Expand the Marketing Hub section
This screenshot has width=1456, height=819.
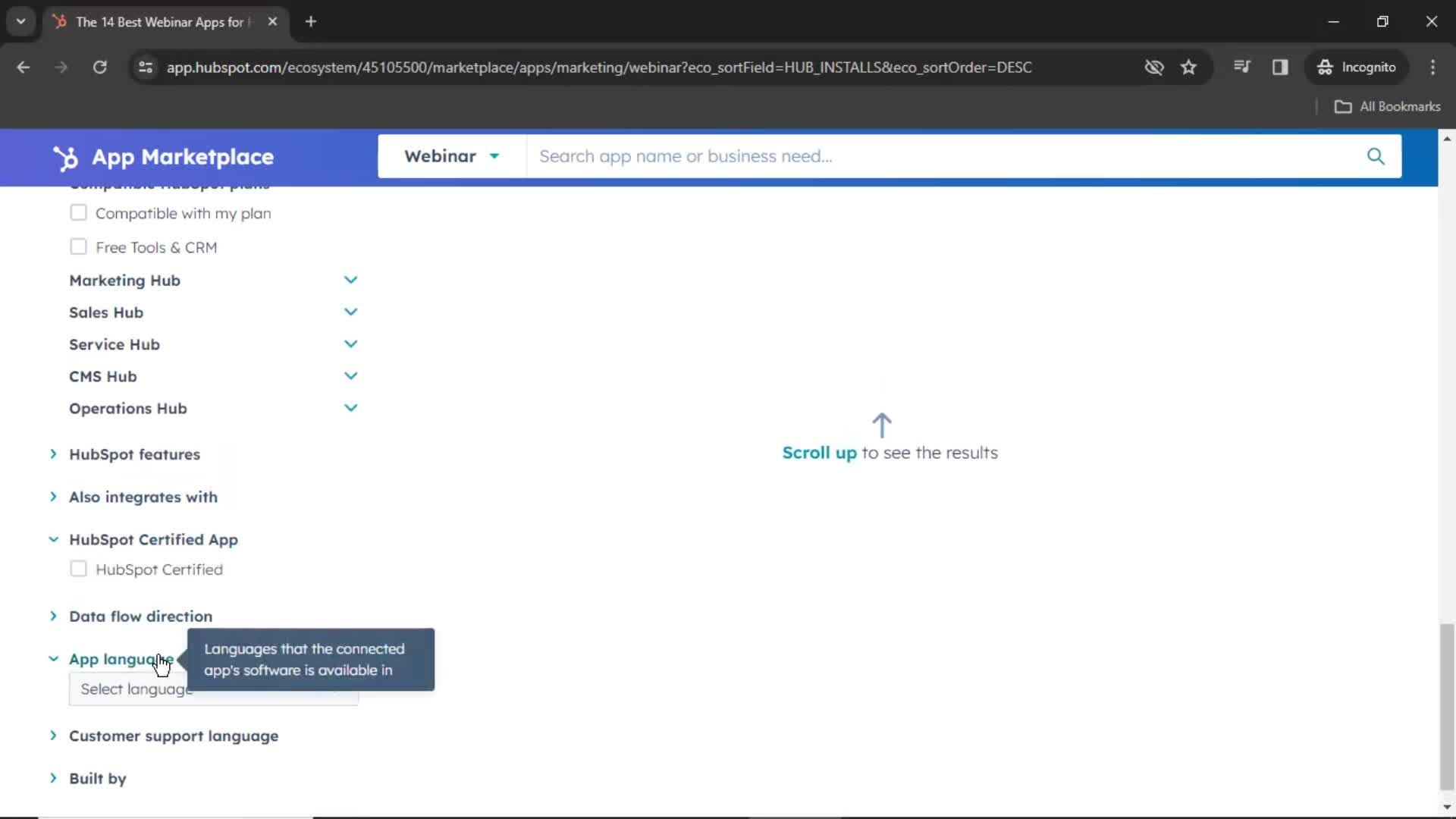(x=351, y=279)
